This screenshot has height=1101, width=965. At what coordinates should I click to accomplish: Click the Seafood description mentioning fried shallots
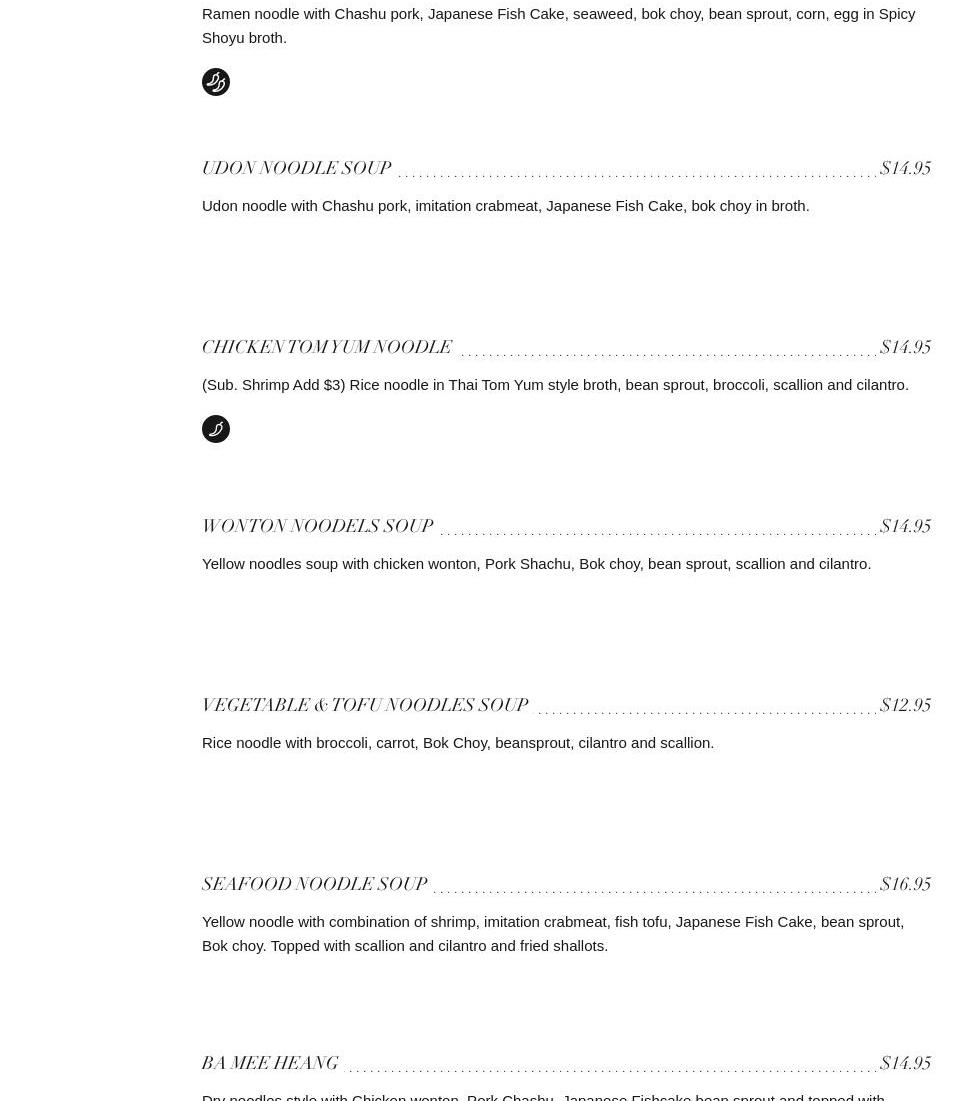coord(552,933)
